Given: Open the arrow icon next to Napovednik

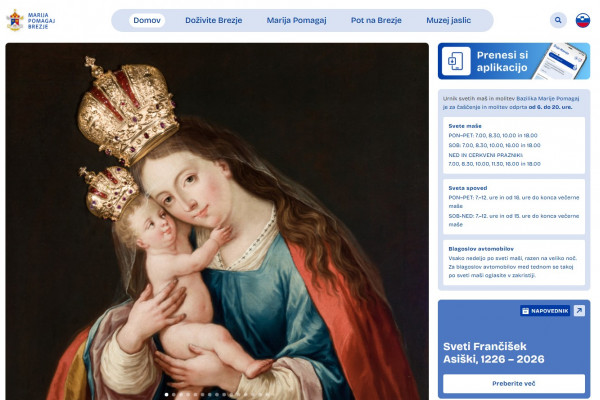Looking at the screenshot, I should [x=579, y=310].
